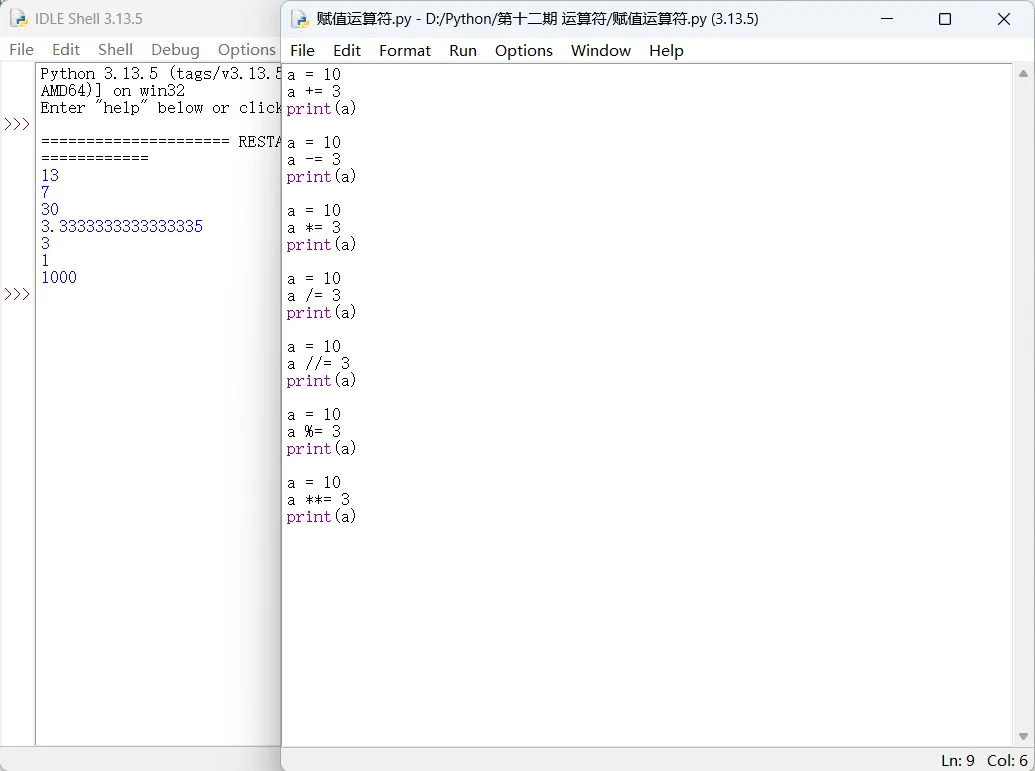Viewport: 1035px width, 771px height.
Task: Click print(a) after 'a **= 3'
Action: (x=321, y=517)
